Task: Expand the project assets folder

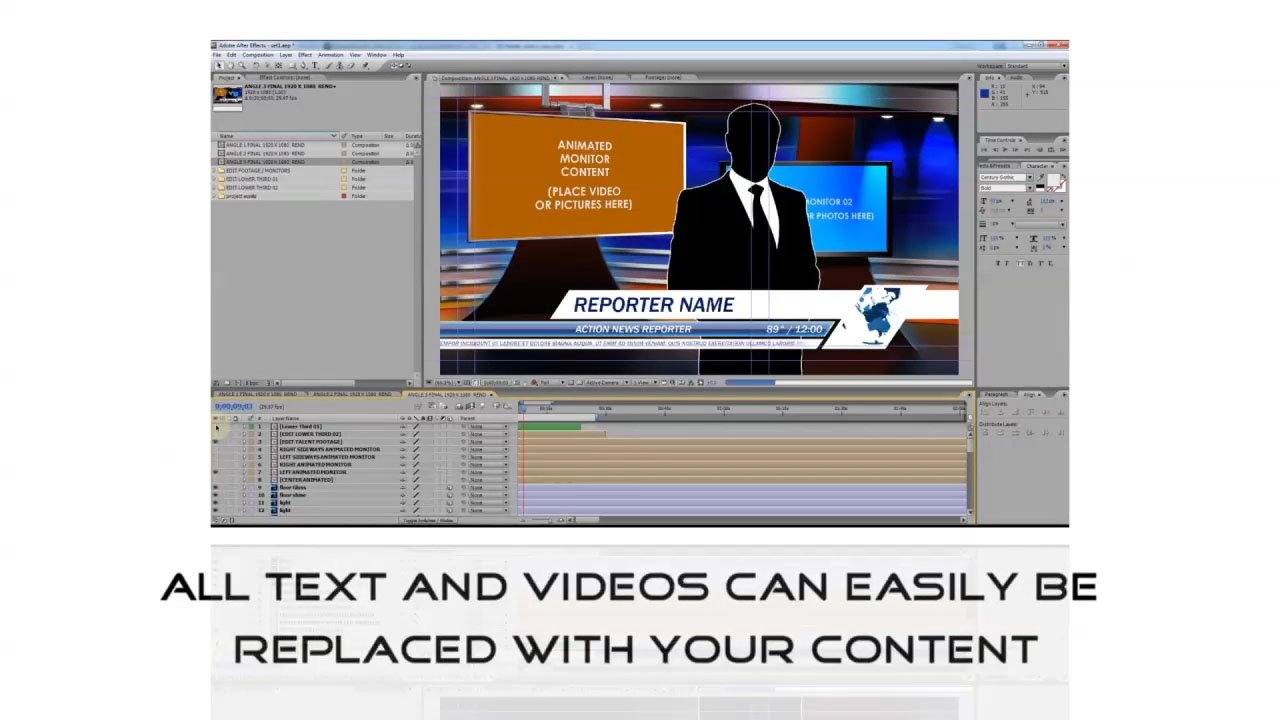Action: pyautogui.click(x=214, y=196)
